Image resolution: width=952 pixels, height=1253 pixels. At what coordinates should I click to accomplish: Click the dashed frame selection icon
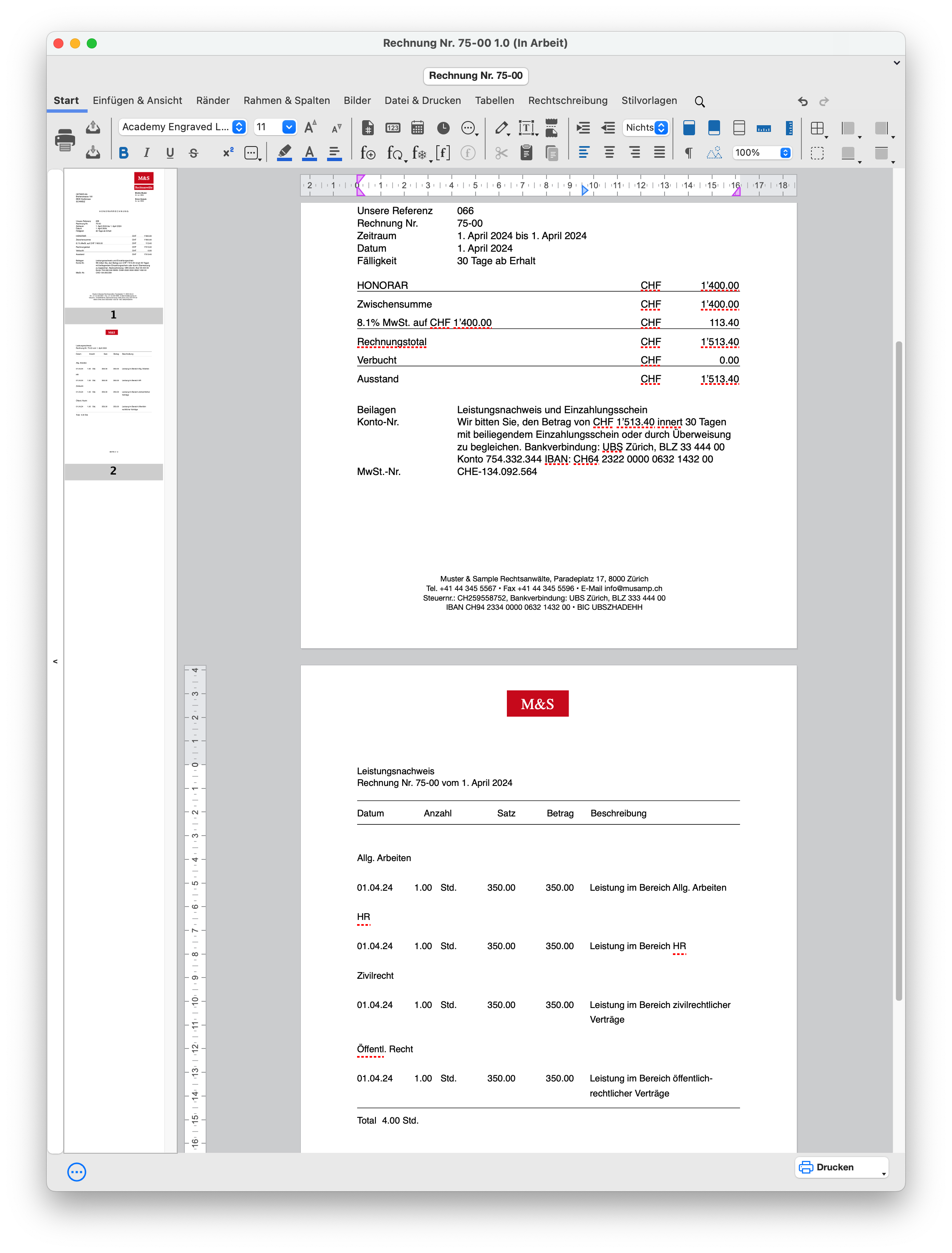click(x=817, y=153)
